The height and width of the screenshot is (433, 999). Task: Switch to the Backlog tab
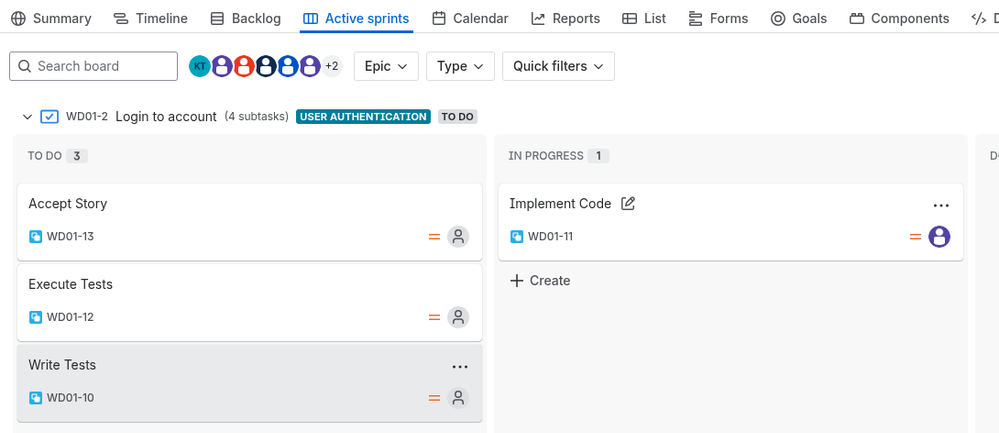pyautogui.click(x=246, y=18)
